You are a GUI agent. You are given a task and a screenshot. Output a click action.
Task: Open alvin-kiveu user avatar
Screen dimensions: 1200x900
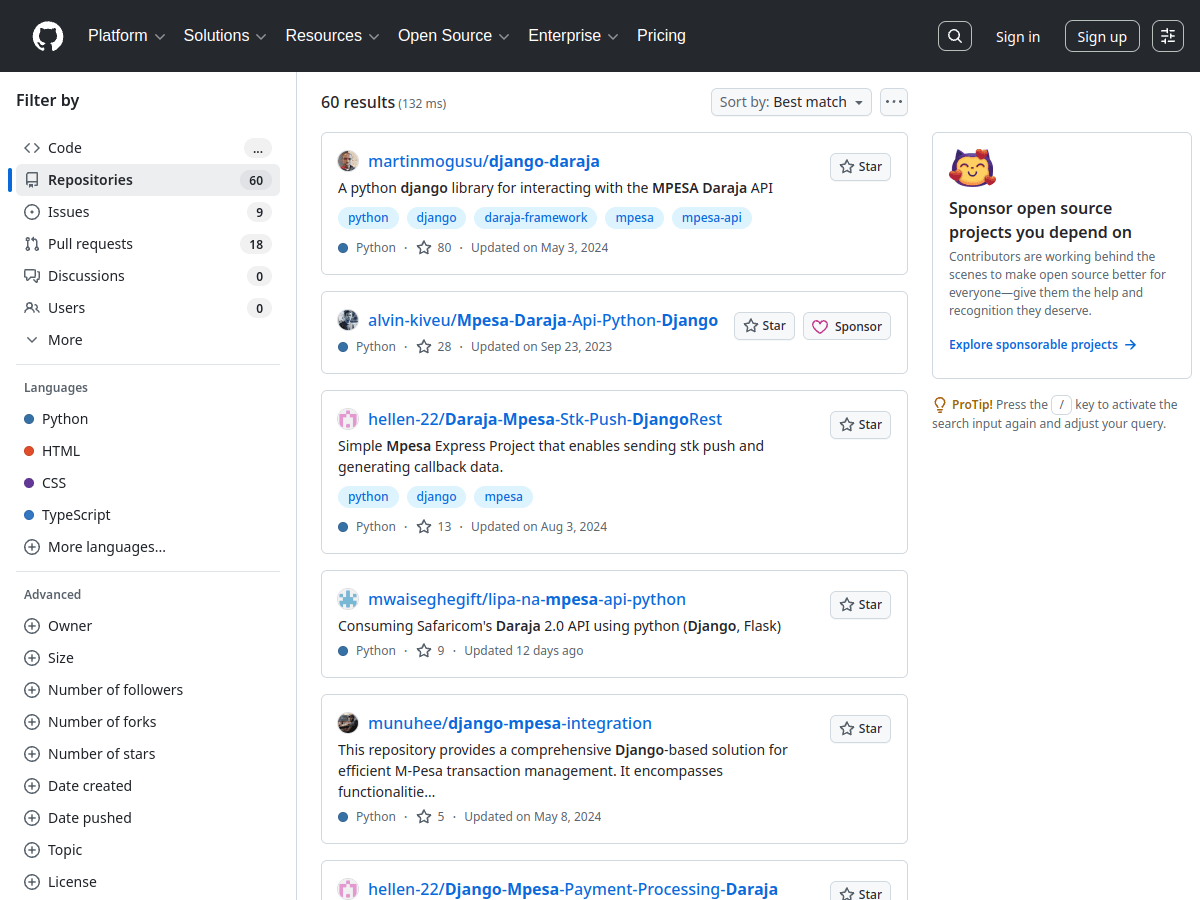(348, 320)
